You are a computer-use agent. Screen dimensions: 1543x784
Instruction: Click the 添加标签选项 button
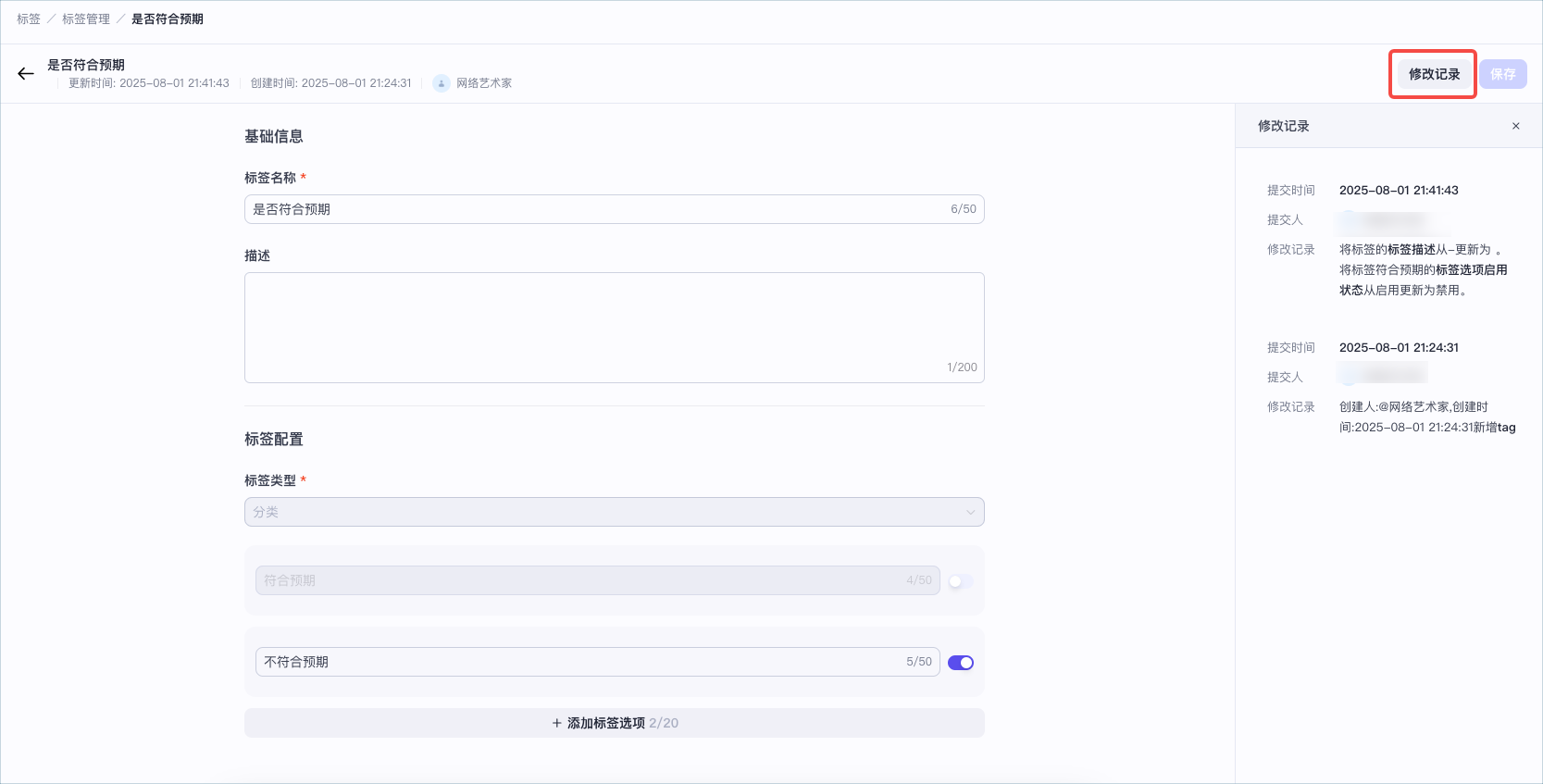pos(615,723)
